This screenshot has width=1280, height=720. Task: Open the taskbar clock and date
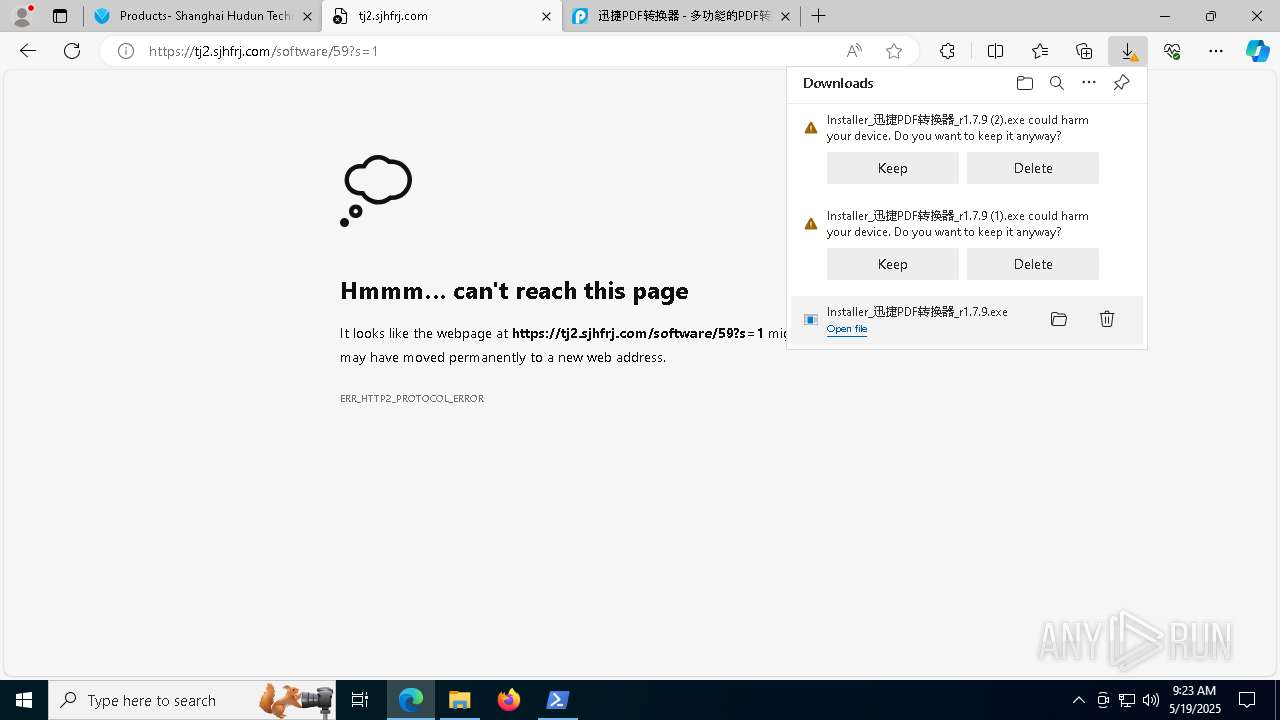pos(1195,700)
